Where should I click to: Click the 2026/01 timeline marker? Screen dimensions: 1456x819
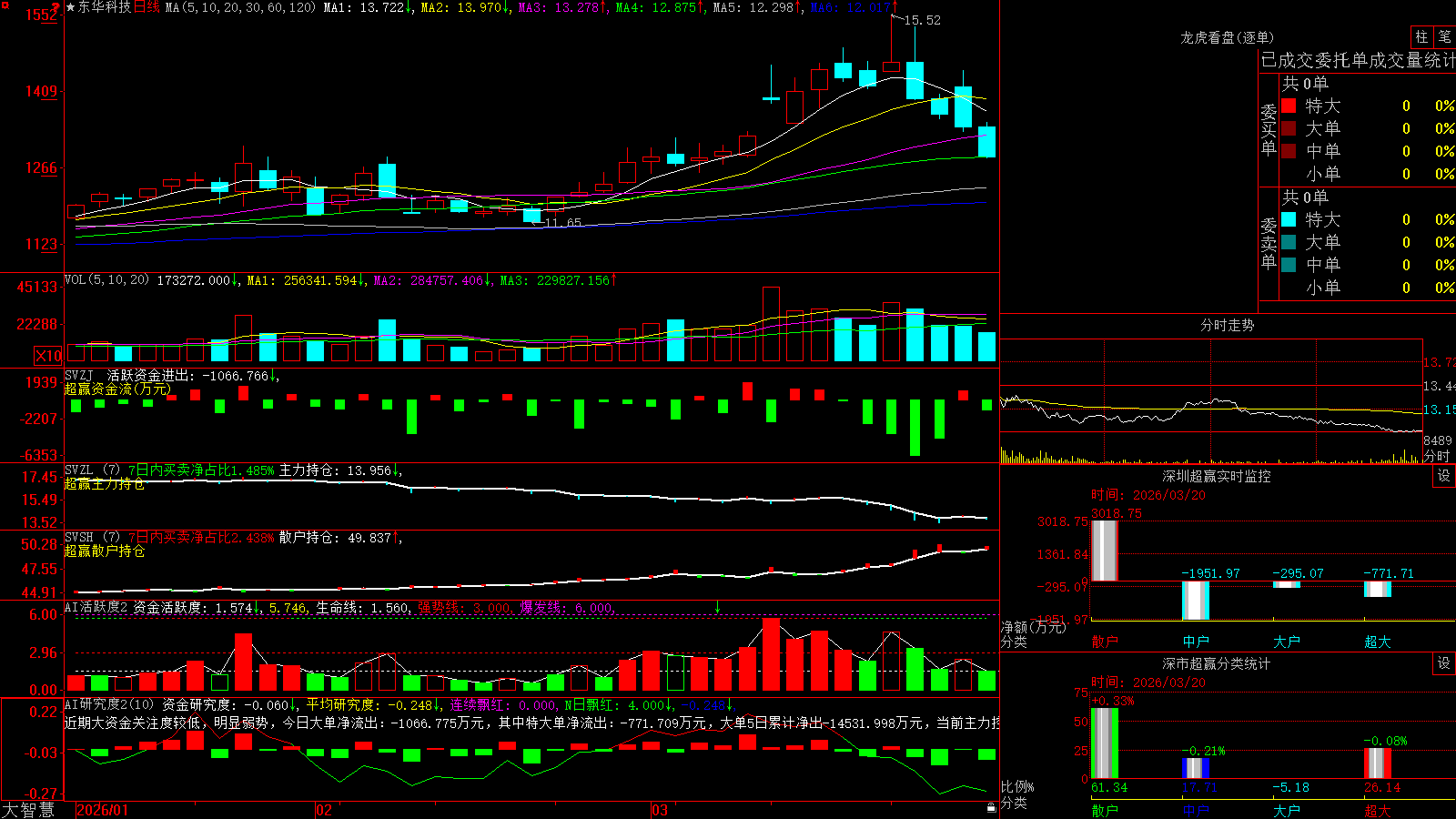(103, 810)
